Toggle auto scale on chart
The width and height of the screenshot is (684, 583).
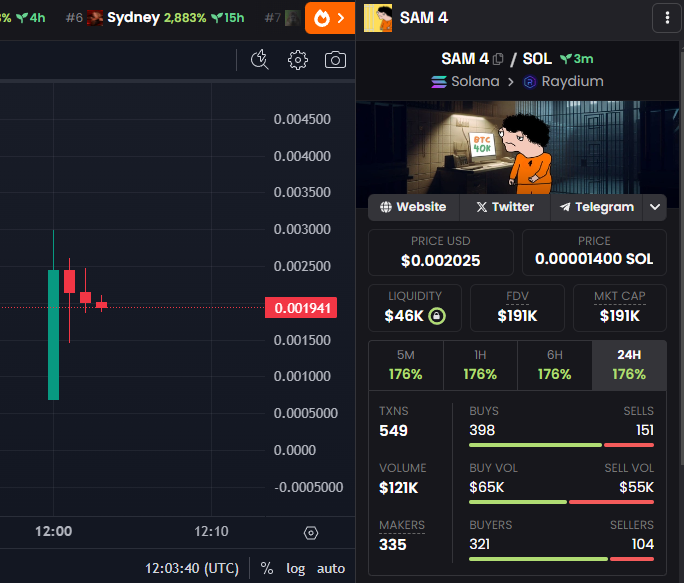[331, 568]
